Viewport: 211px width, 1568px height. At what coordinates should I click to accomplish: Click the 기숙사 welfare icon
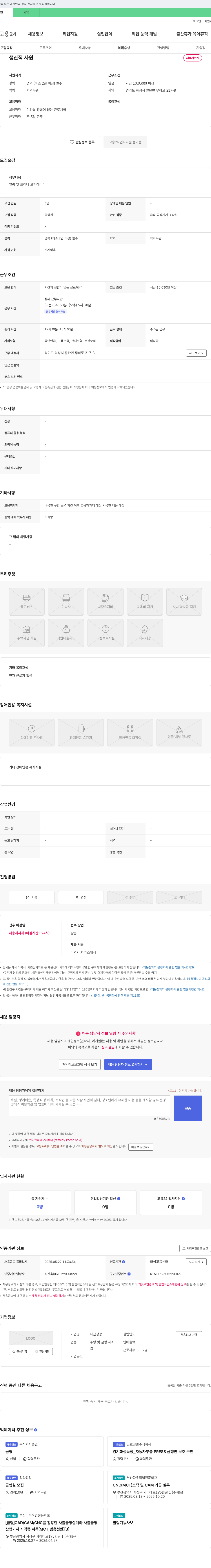point(66,601)
